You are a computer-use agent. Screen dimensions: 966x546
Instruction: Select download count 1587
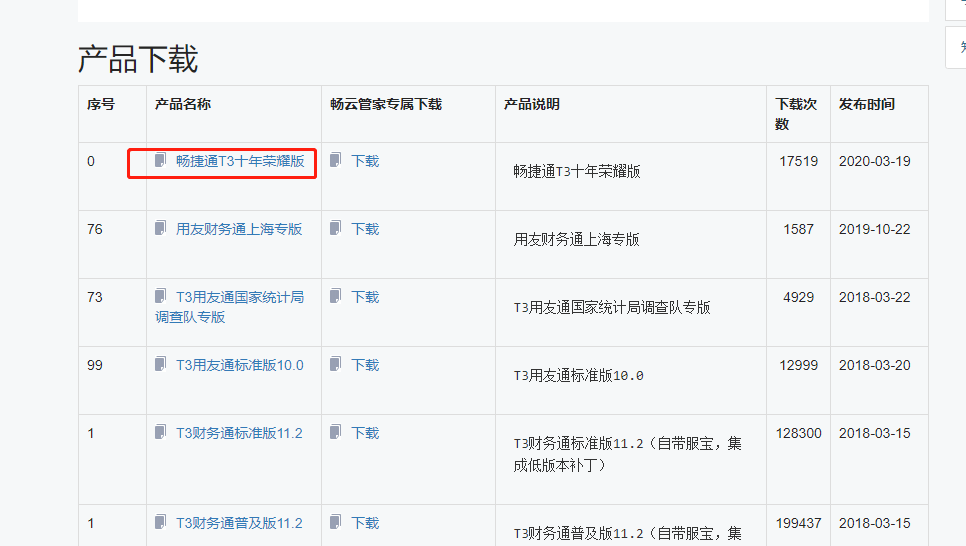(798, 229)
